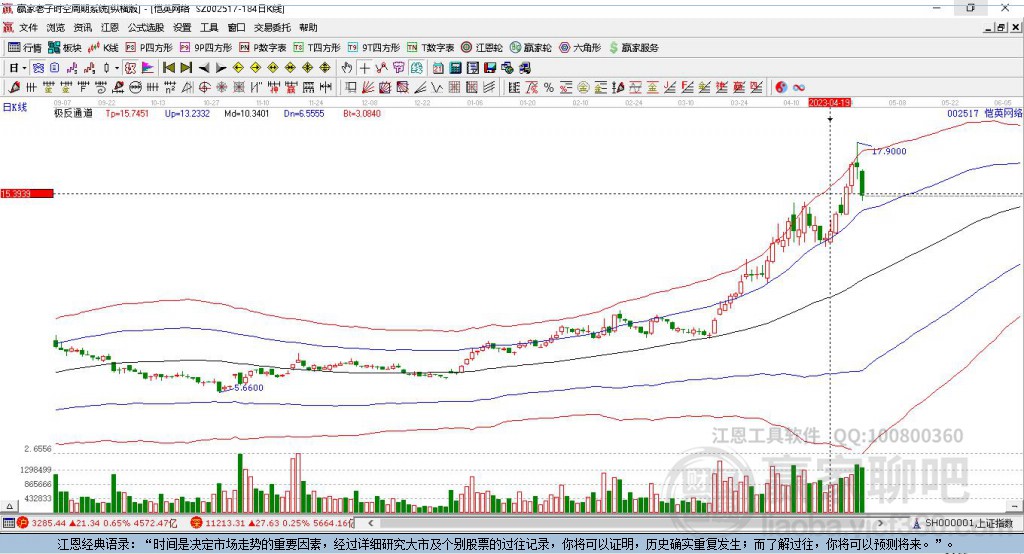Expand the candlestick style dropdown arrow
The width and height of the screenshot is (1024, 554).
point(117,68)
